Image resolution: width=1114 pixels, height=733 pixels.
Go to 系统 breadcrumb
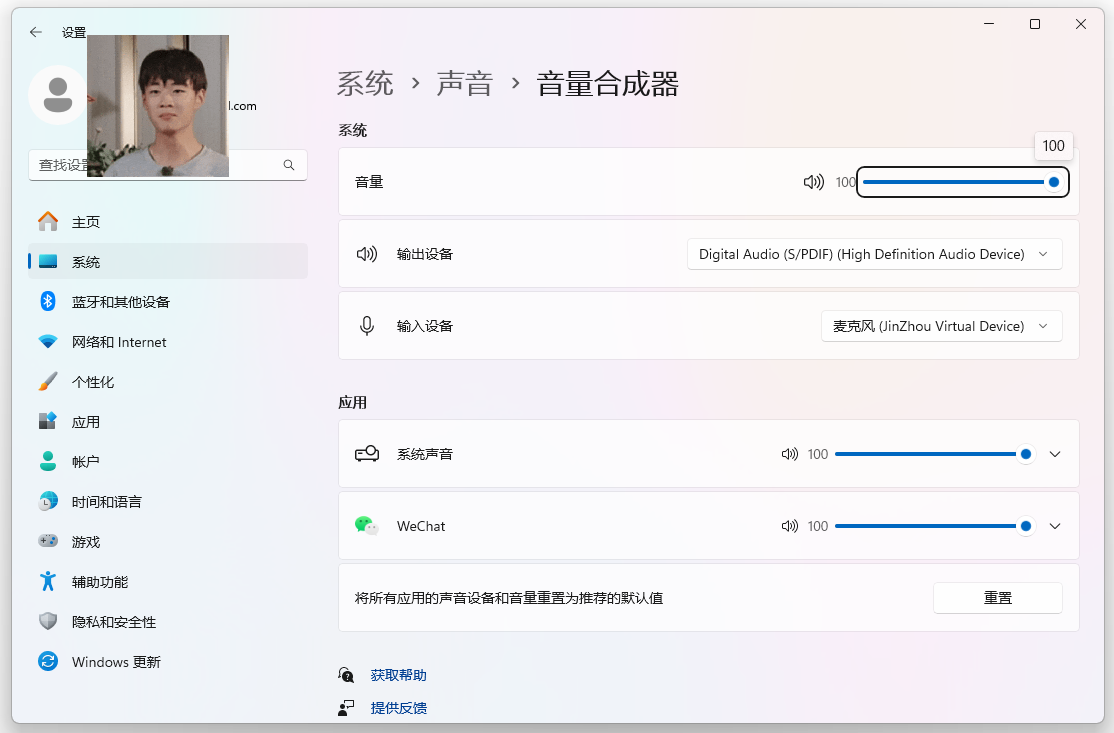tap(365, 84)
